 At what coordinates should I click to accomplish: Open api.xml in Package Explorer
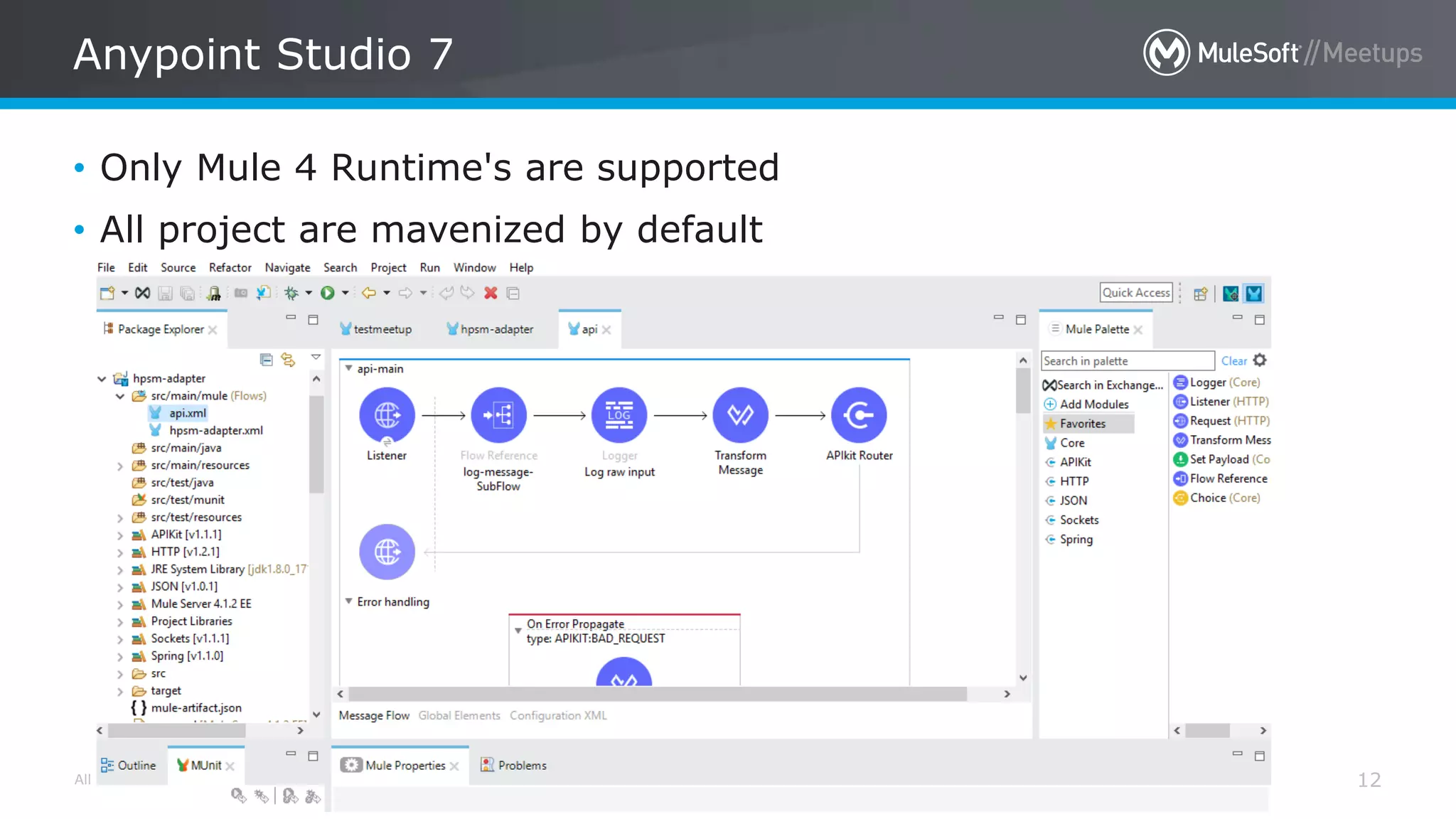pyautogui.click(x=178, y=413)
